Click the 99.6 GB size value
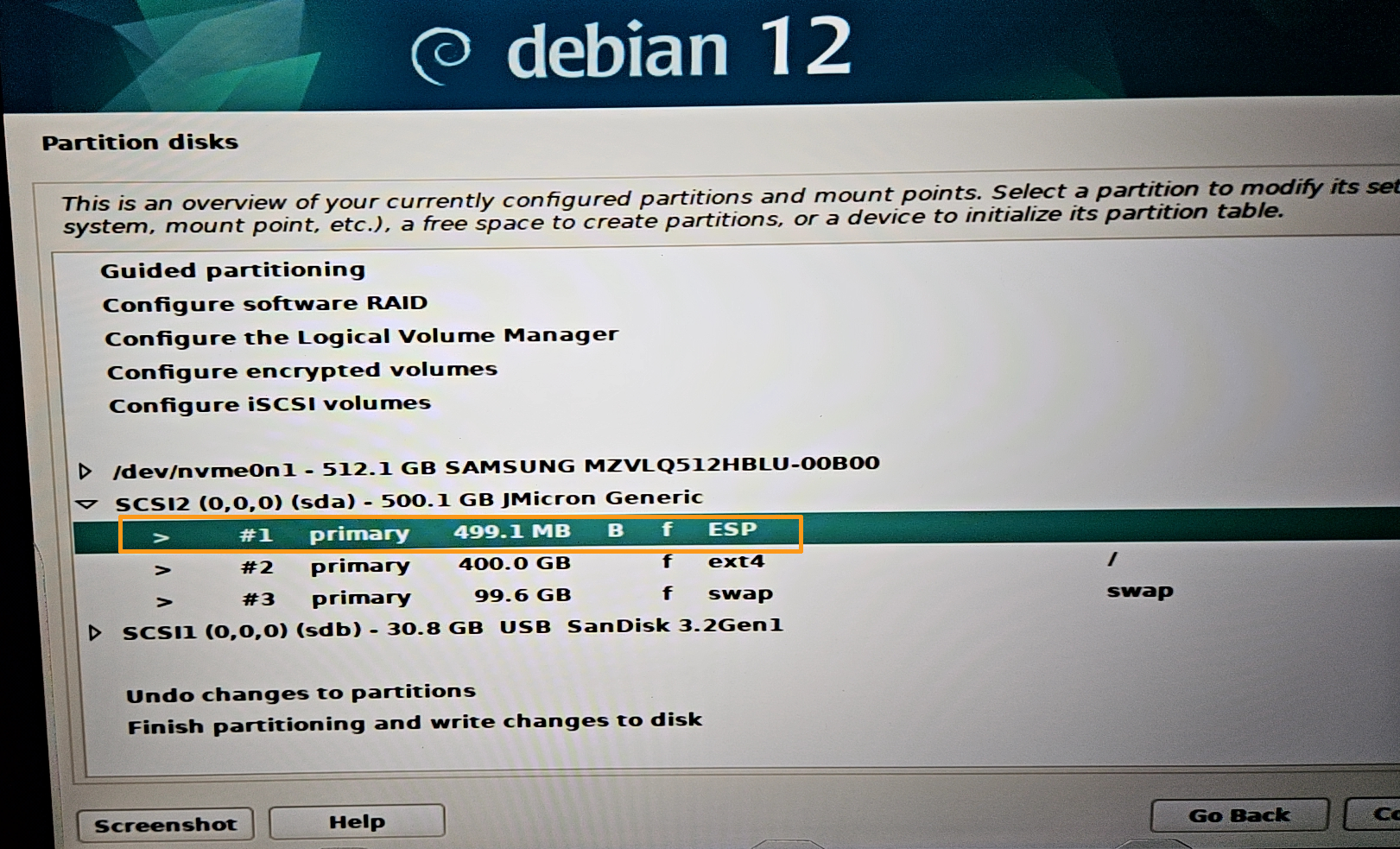 click(523, 595)
